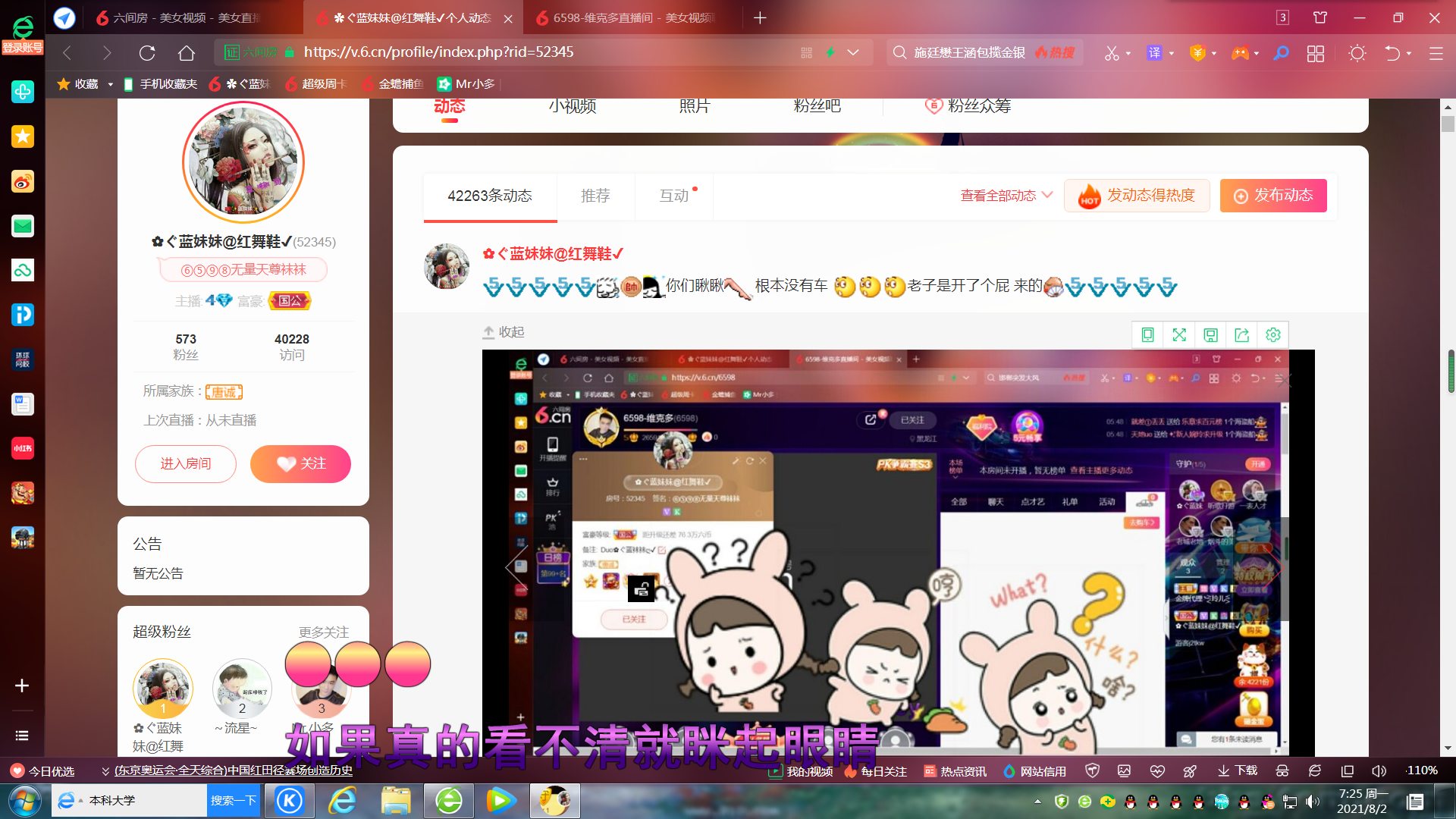
Task: Add a new sidebar app with plus
Action: click(x=22, y=686)
